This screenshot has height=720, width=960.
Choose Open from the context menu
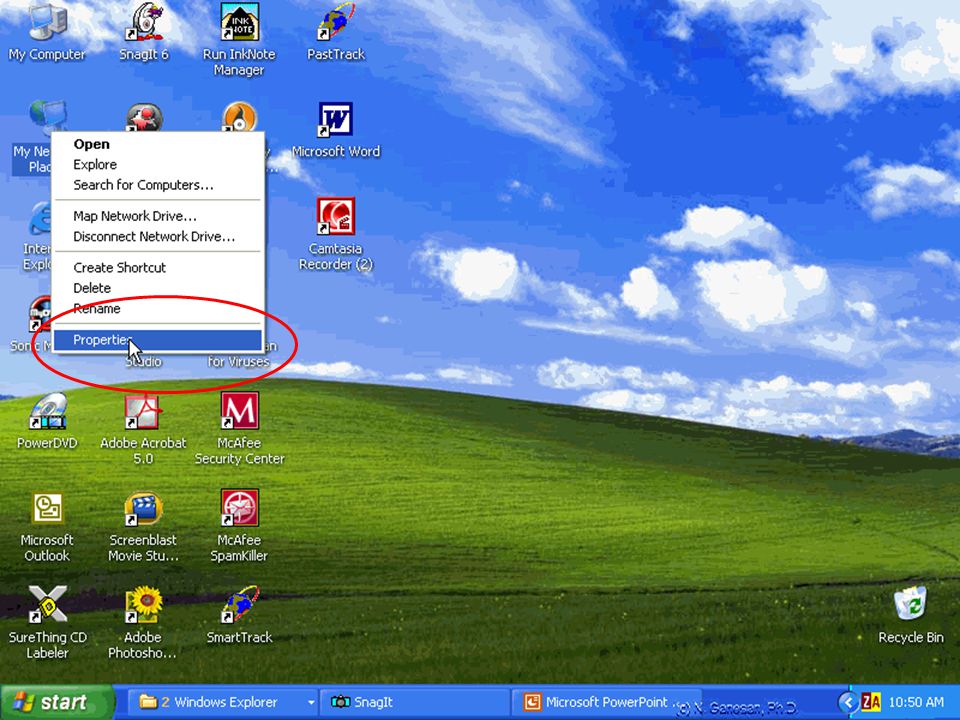(x=157, y=144)
